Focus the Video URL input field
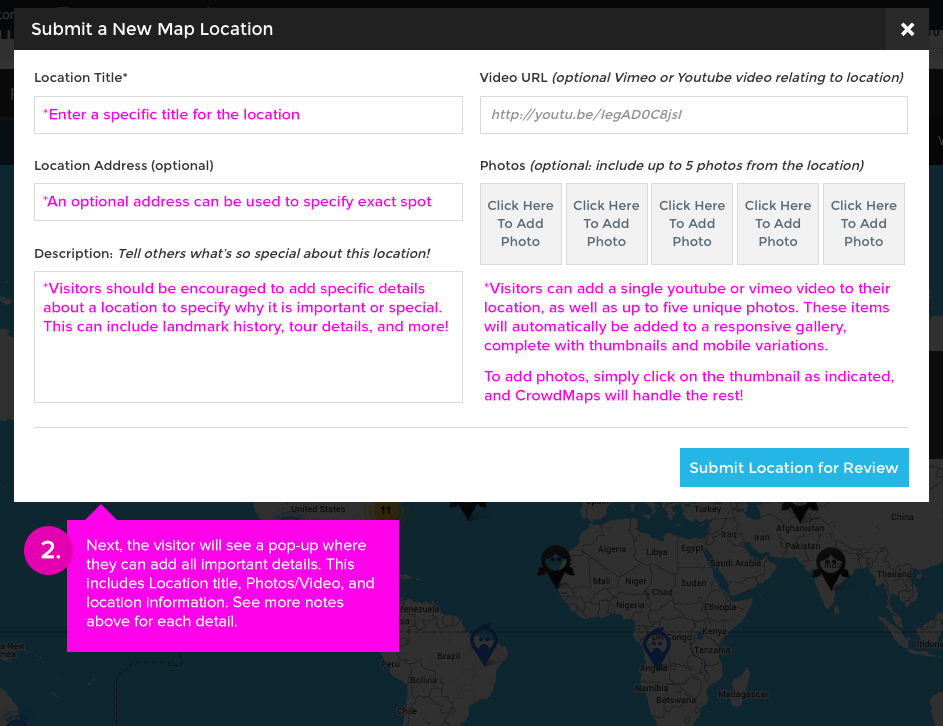This screenshot has height=726, width=943. 693,115
